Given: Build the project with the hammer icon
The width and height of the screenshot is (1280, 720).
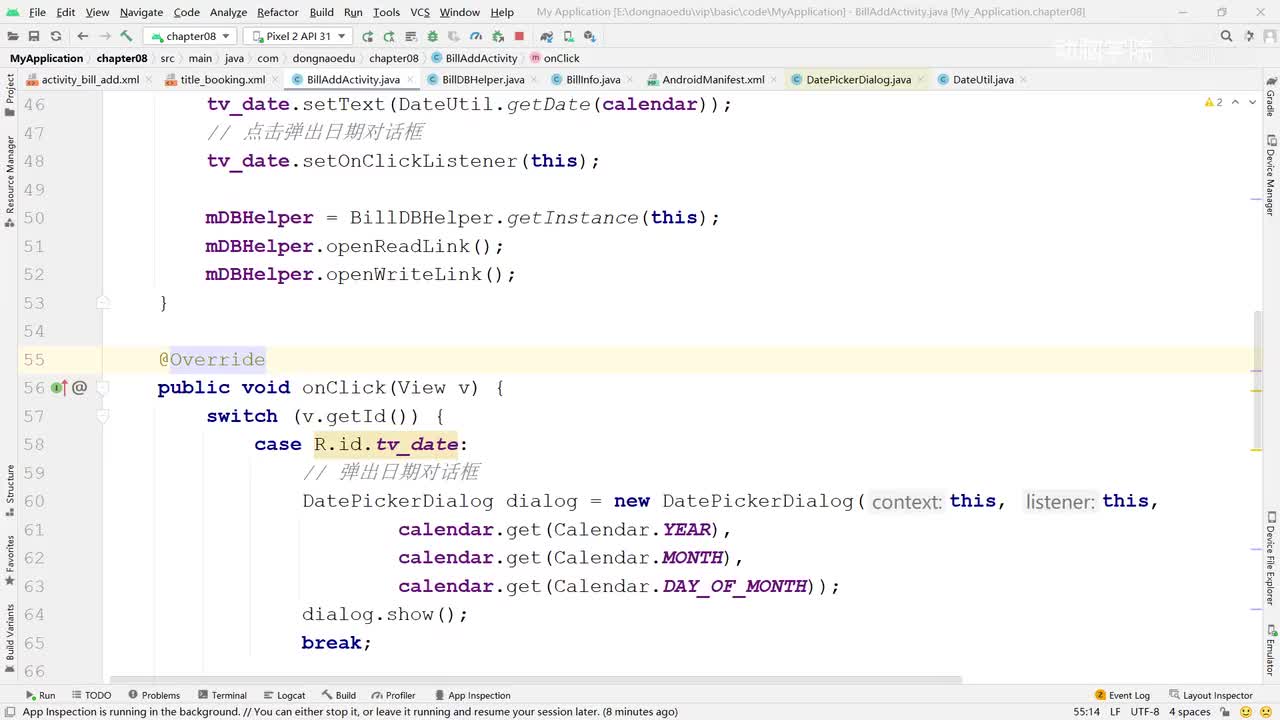Looking at the screenshot, I should pyautogui.click(x=126, y=36).
